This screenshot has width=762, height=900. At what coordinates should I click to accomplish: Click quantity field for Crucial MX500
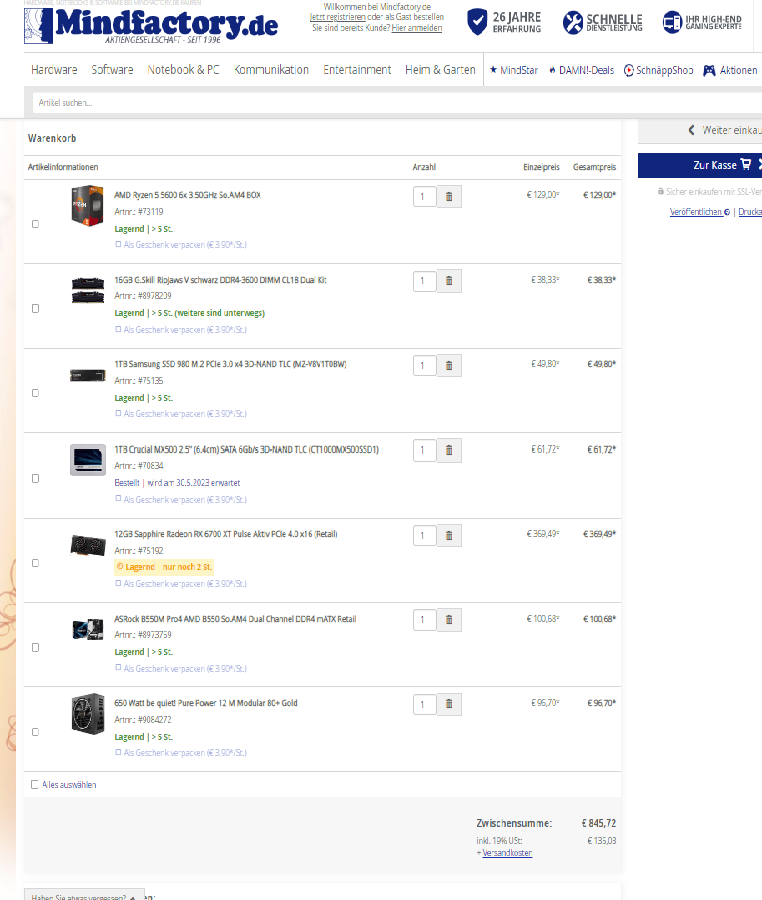click(425, 451)
